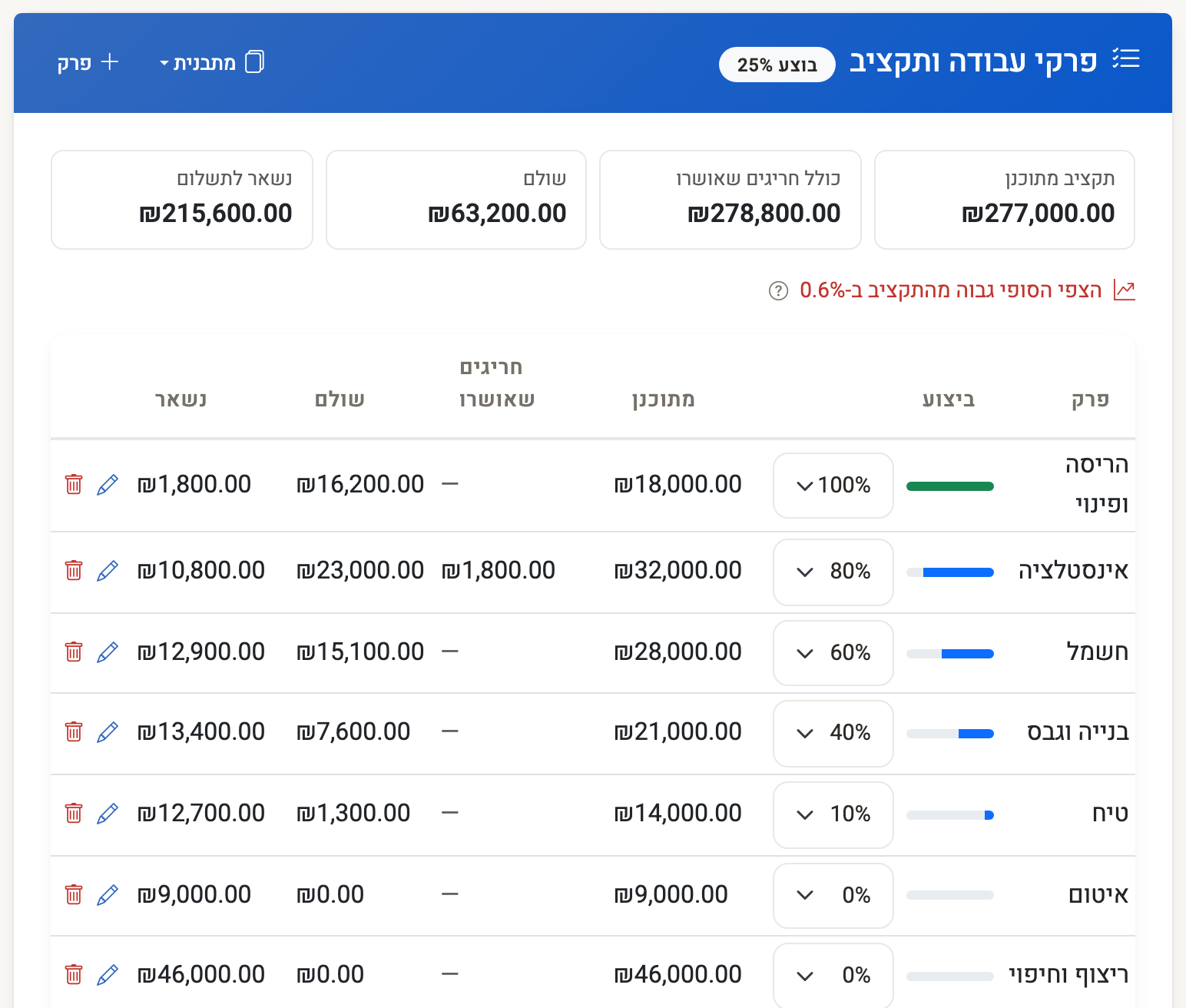The image size is (1186, 1008).
Task: Click the list icon beside the title
Action: click(x=1126, y=59)
